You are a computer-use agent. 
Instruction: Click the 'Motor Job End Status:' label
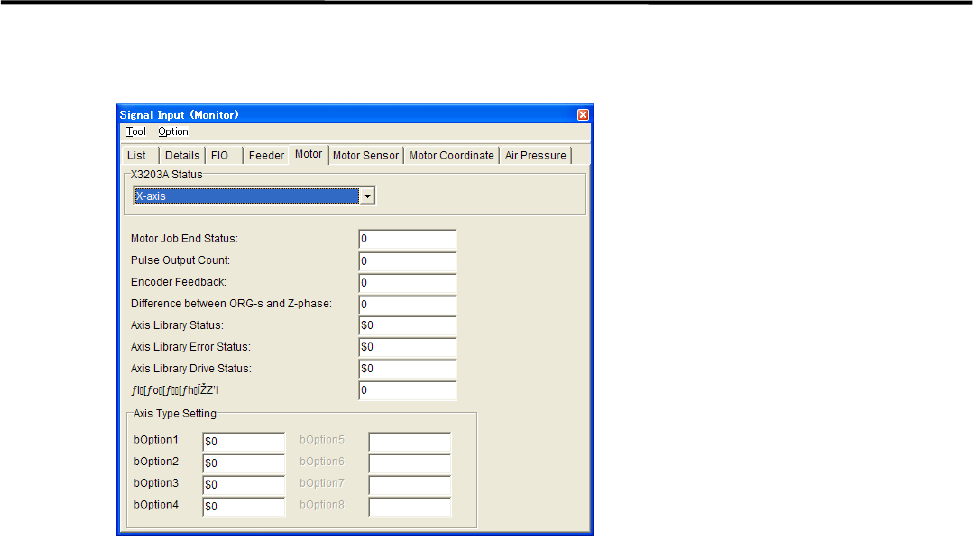point(184,238)
